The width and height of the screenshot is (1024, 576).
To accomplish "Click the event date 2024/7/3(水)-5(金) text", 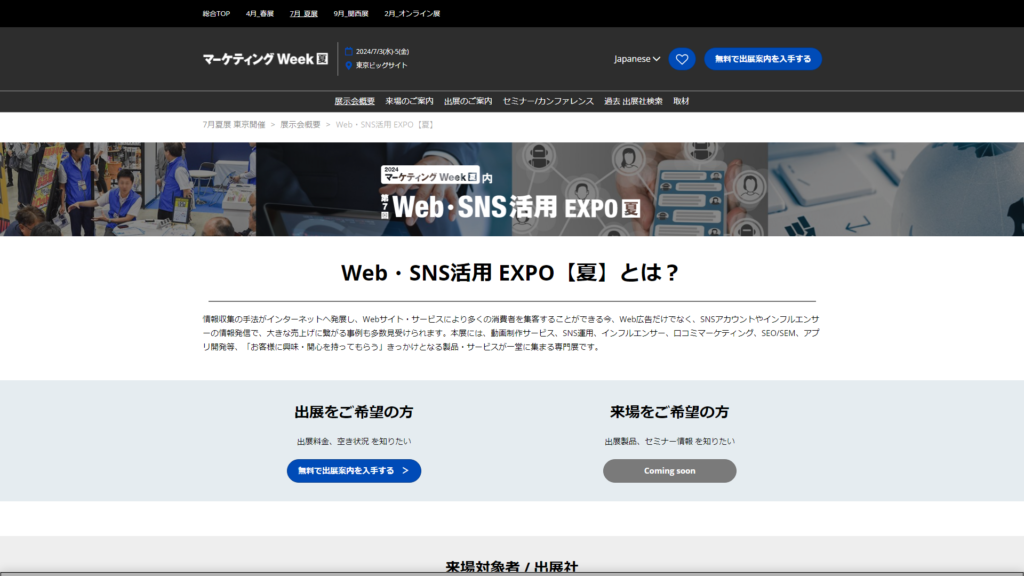I will pos(383,52).
